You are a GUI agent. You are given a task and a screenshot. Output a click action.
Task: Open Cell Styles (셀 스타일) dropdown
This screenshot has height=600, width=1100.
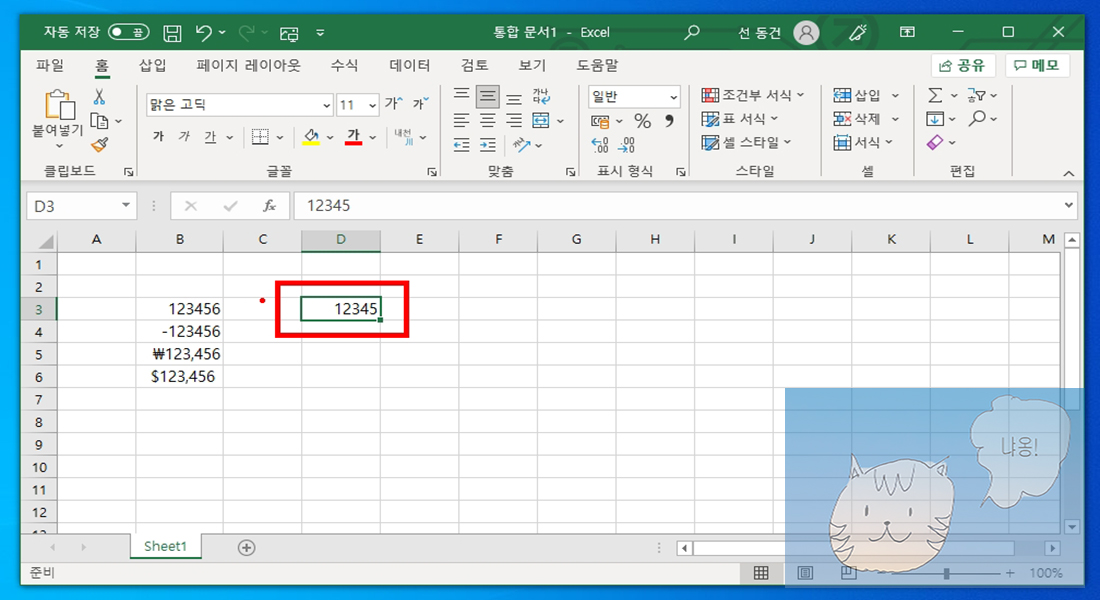746,142
